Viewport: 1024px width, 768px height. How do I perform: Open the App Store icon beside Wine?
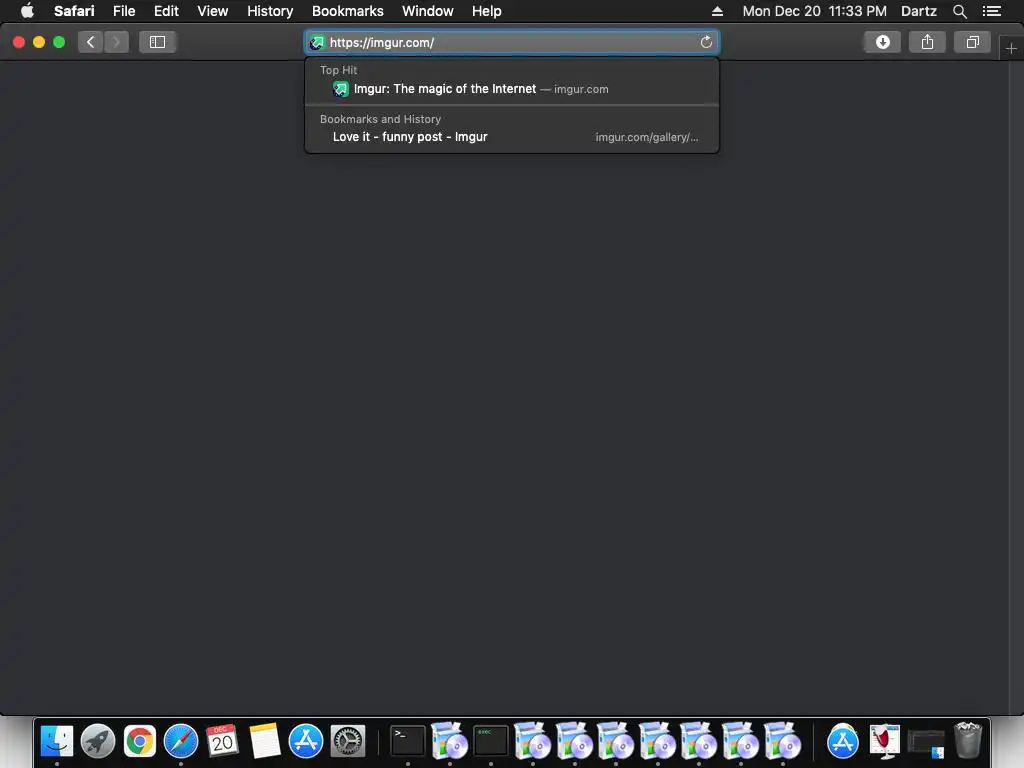[842, 741]
